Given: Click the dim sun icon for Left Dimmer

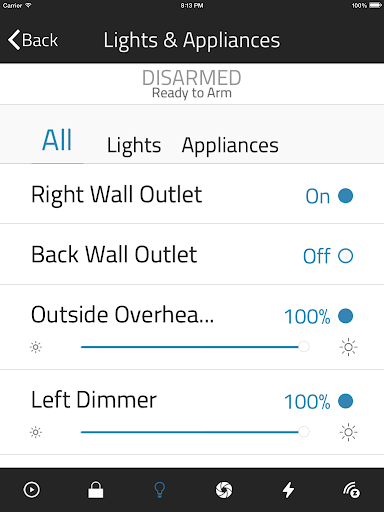Looking at the screenshot, I should (36, 432).
